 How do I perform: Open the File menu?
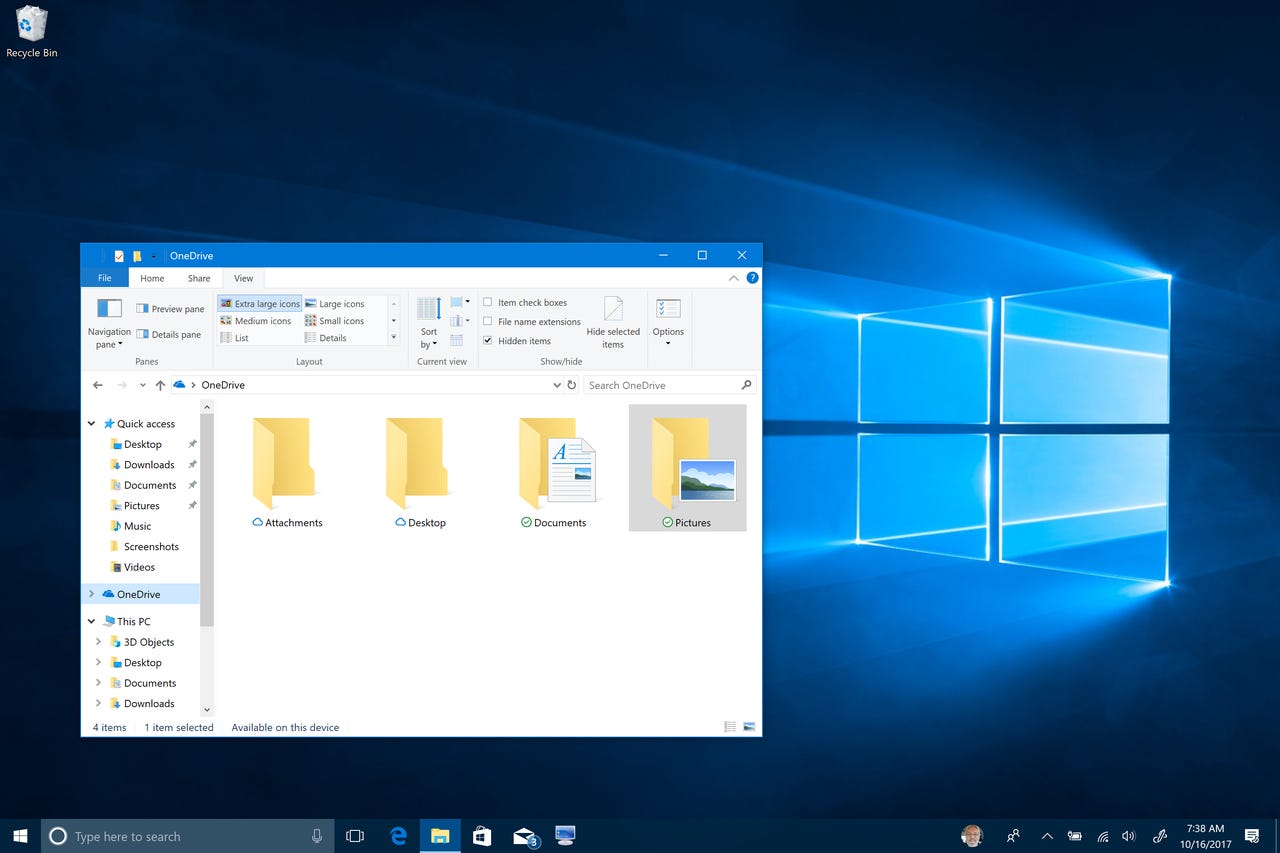104,278
